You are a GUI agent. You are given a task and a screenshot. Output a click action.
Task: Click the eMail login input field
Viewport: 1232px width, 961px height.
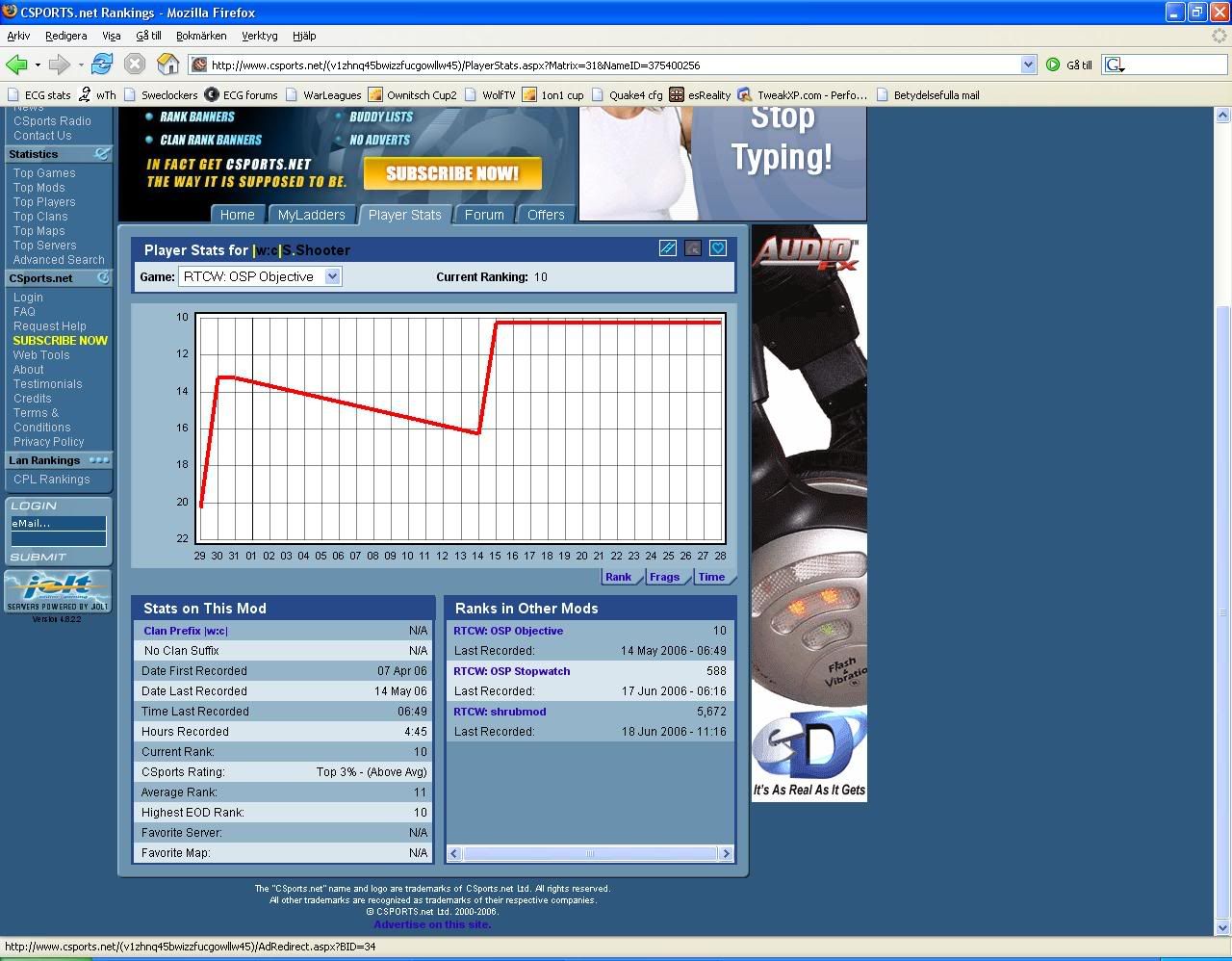58,523
